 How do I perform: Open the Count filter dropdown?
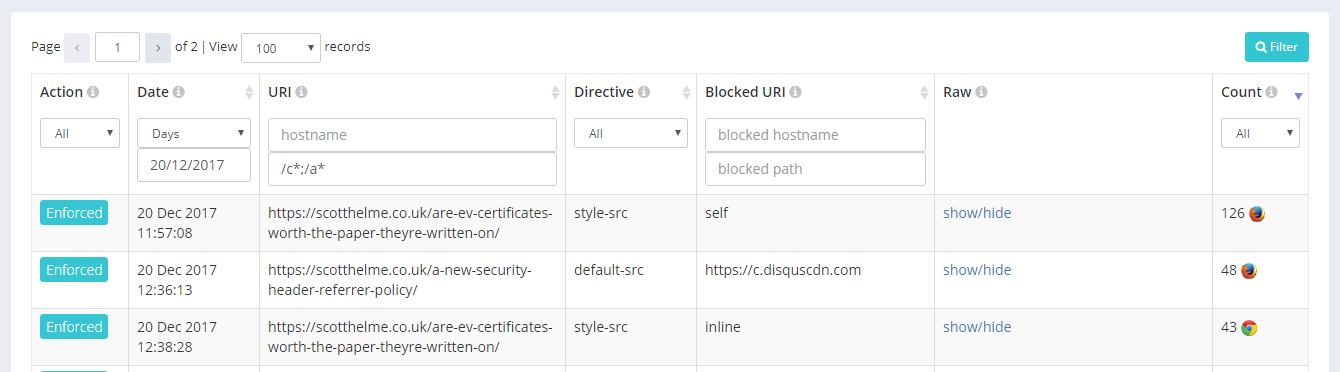[1260, 133]
